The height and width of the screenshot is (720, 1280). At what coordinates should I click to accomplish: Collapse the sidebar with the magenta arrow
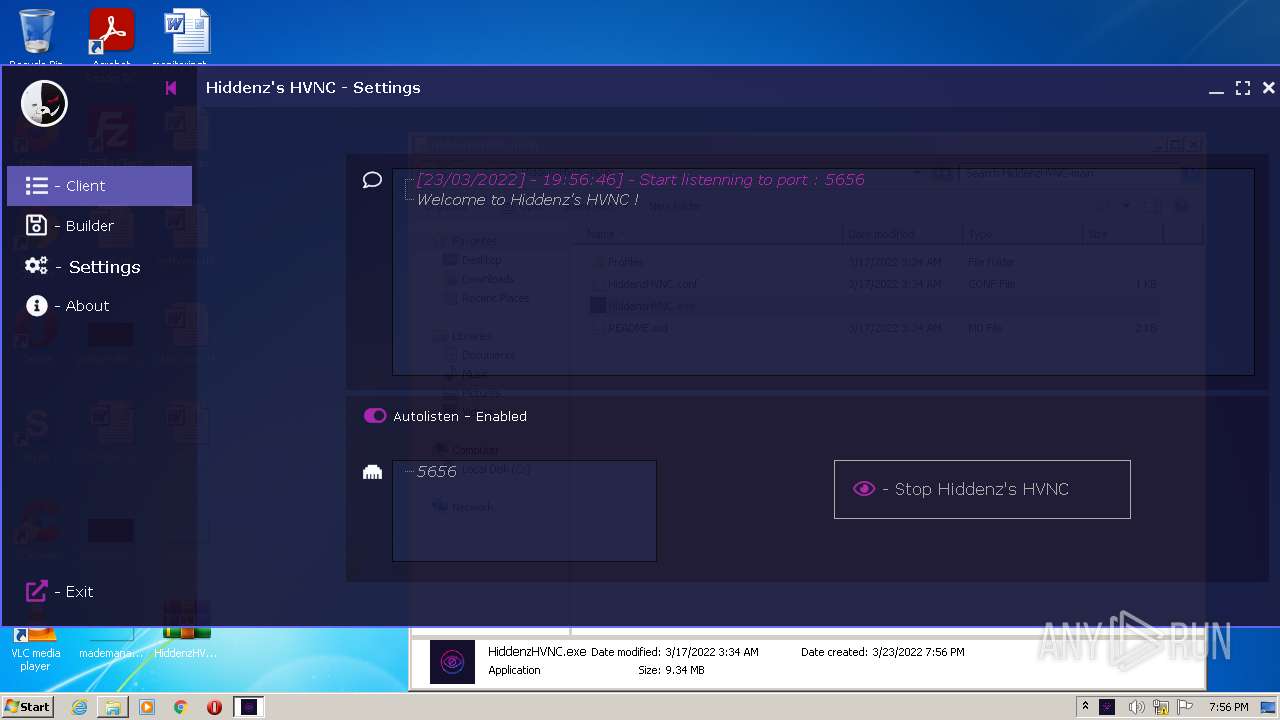point(171,88)
